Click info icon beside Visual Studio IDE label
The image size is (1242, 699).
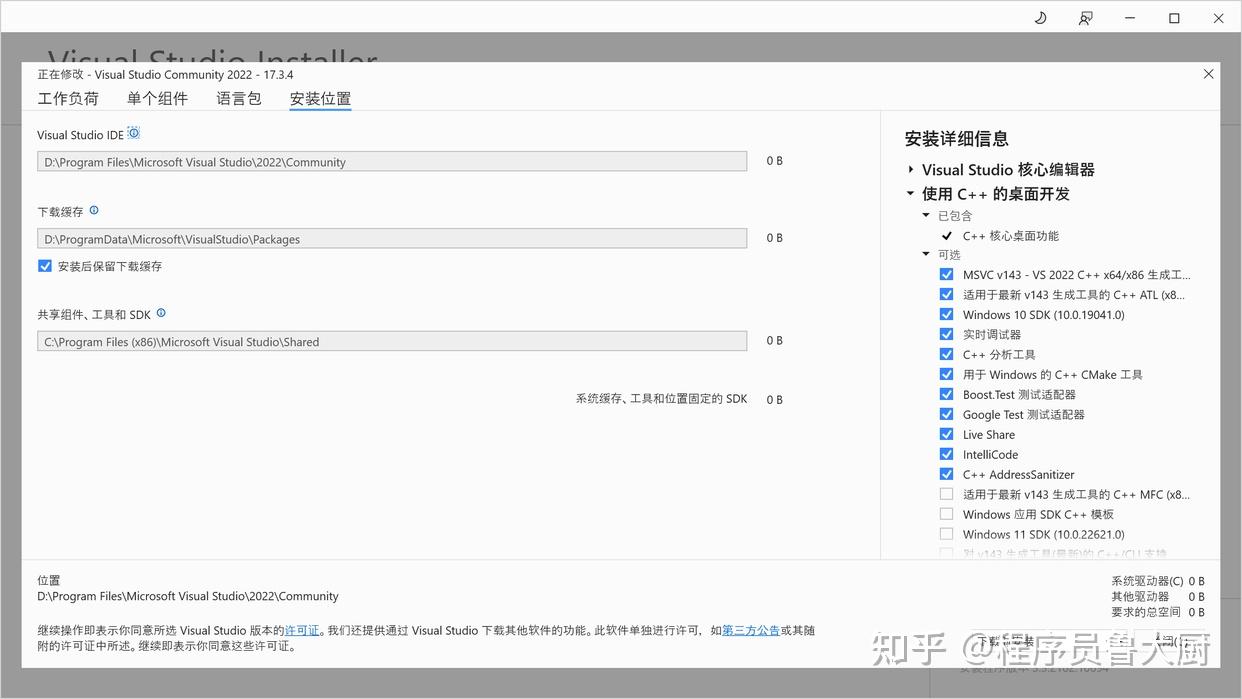point(134,133)
